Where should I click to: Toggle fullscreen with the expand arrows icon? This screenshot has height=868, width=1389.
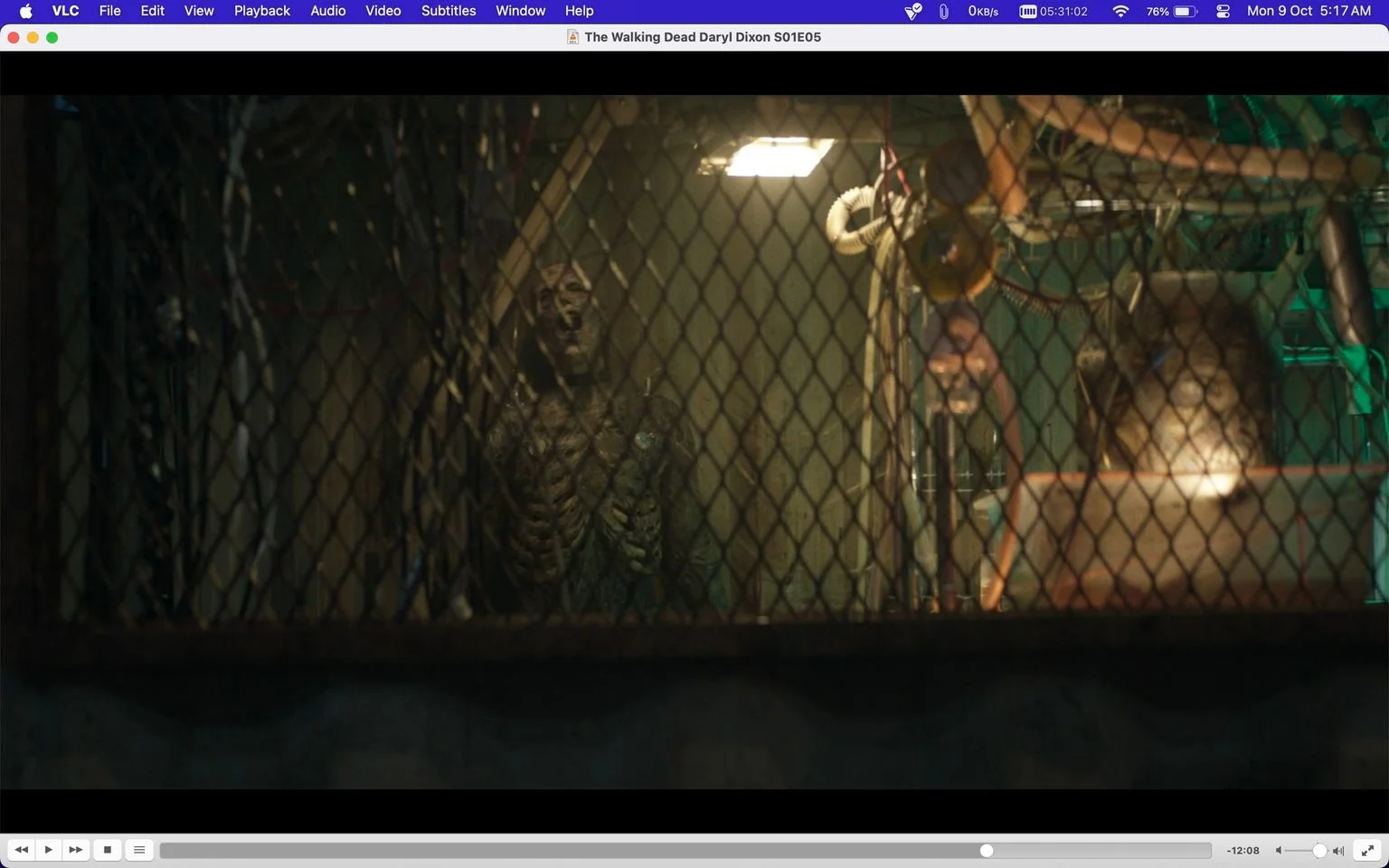(1368, 850)
